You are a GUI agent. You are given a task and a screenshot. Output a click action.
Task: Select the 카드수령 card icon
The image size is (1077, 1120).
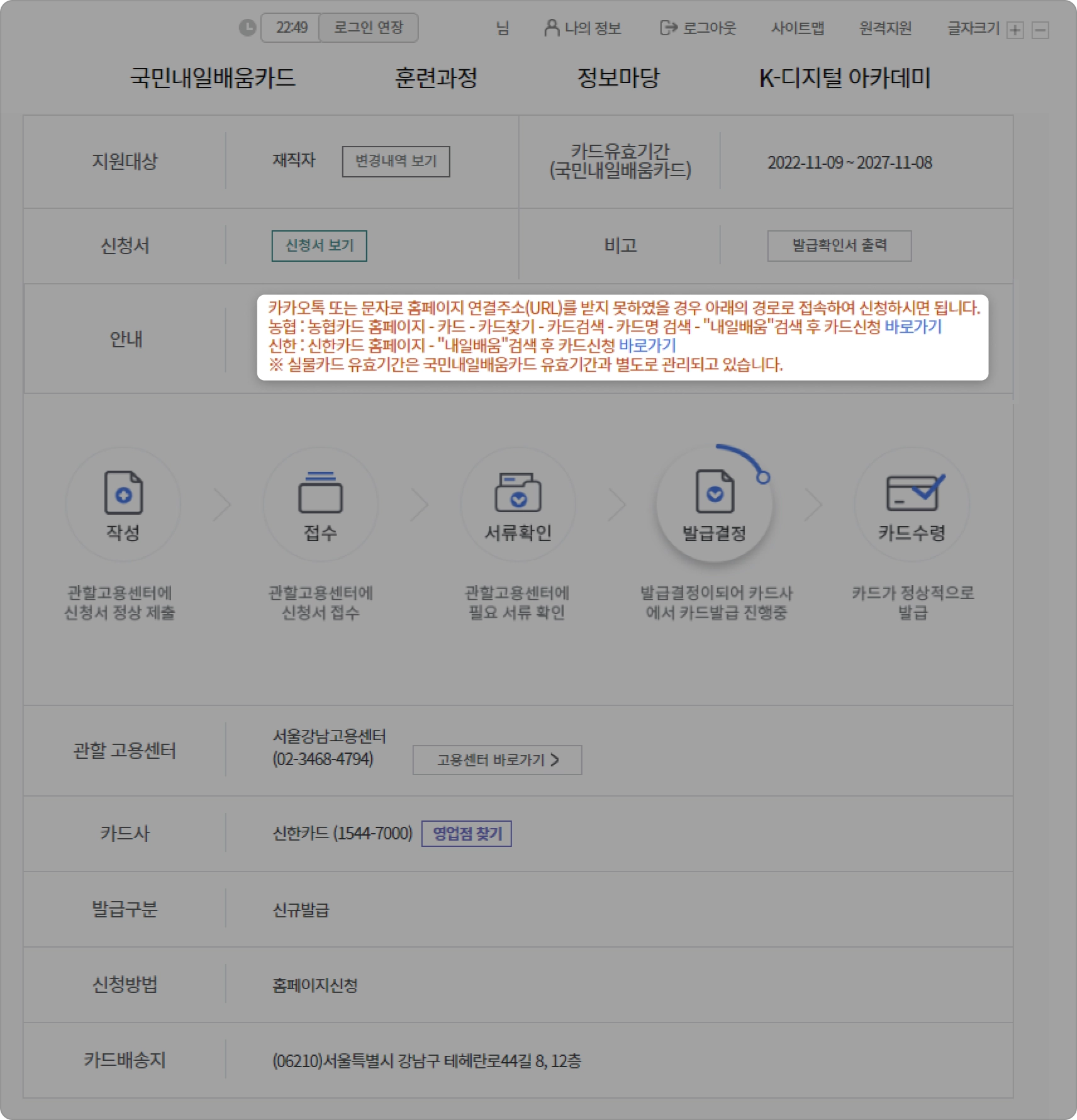(914, 492)
